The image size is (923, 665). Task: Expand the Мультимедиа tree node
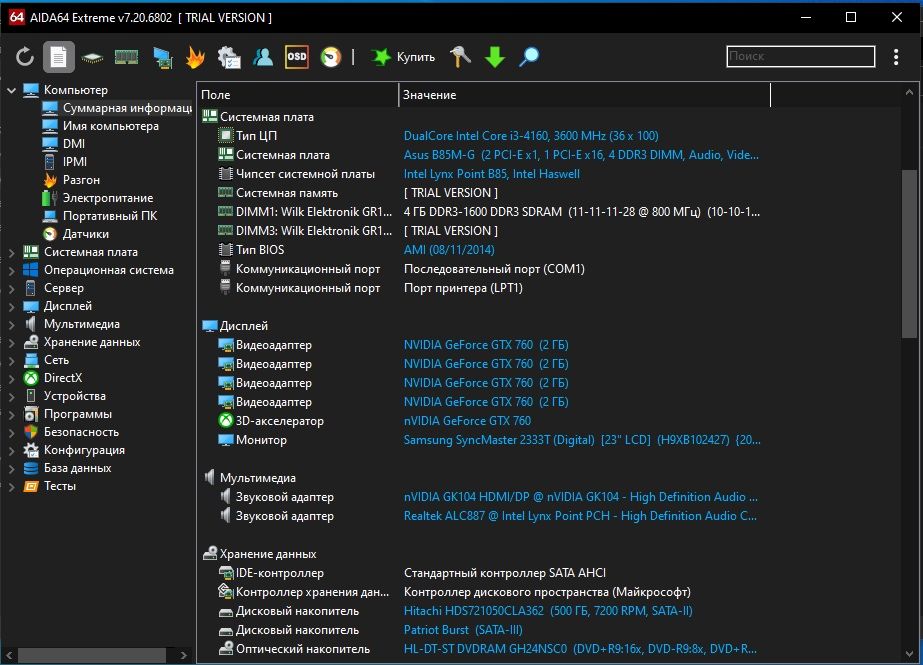[11, 324]
